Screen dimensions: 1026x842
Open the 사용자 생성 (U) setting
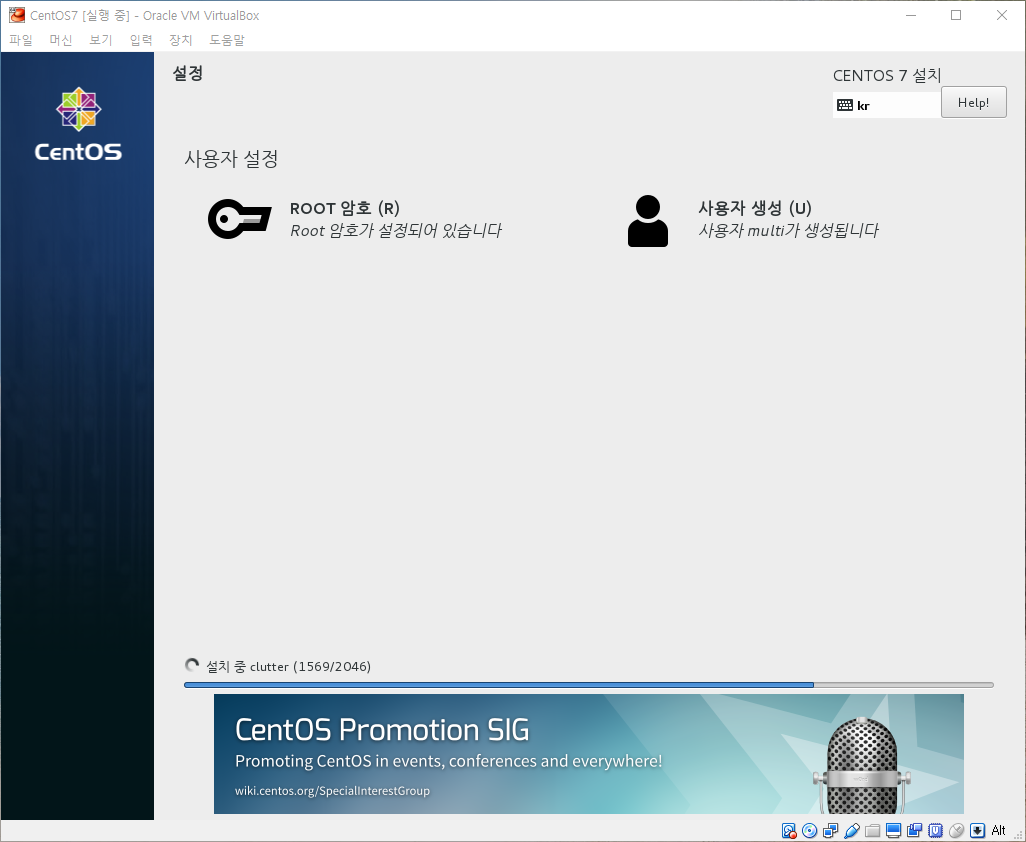click(753, 220)
